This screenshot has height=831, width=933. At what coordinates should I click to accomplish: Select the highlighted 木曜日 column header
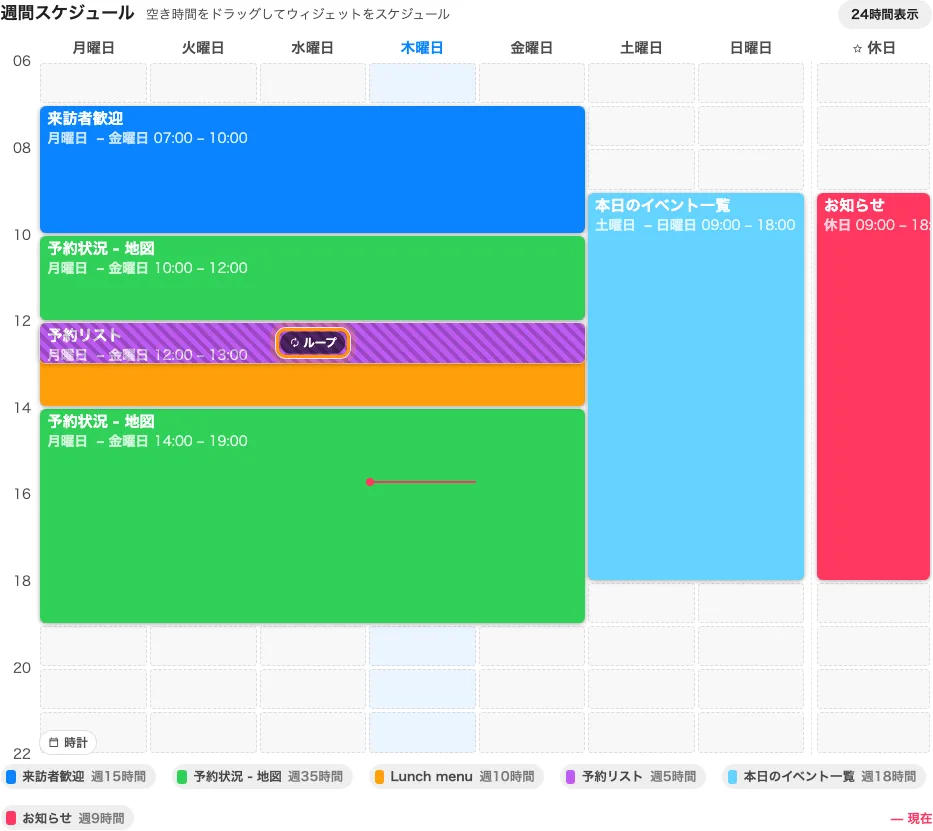[422, 48]
